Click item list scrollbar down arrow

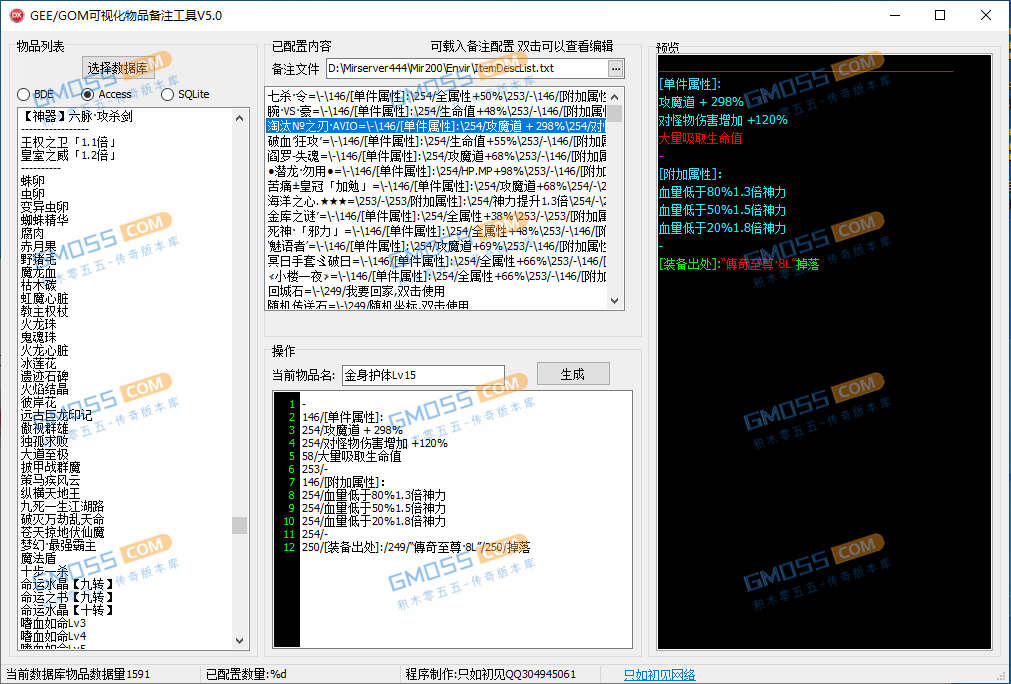coord(240,641)
